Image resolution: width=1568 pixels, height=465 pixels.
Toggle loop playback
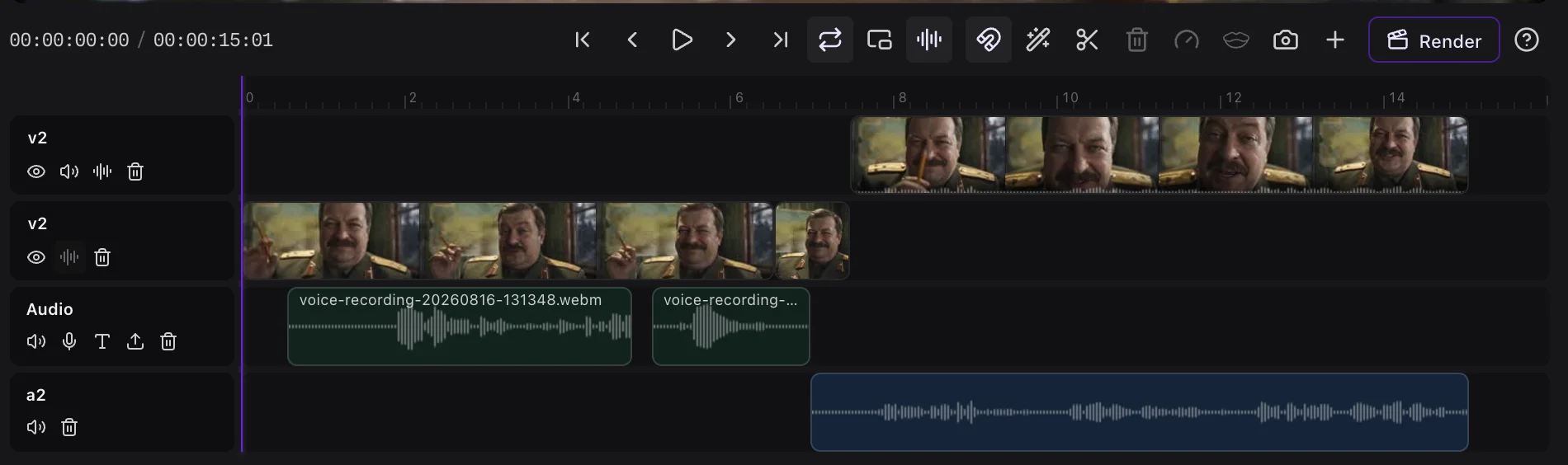[x=830, y=40]
